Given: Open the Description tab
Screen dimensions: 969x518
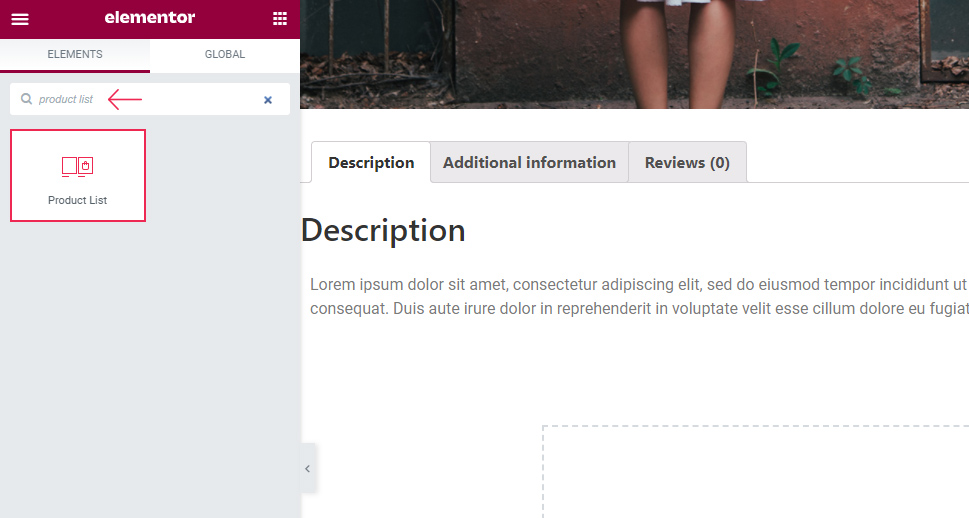Looking at the screenshot, I should click(x=371, y=163).
